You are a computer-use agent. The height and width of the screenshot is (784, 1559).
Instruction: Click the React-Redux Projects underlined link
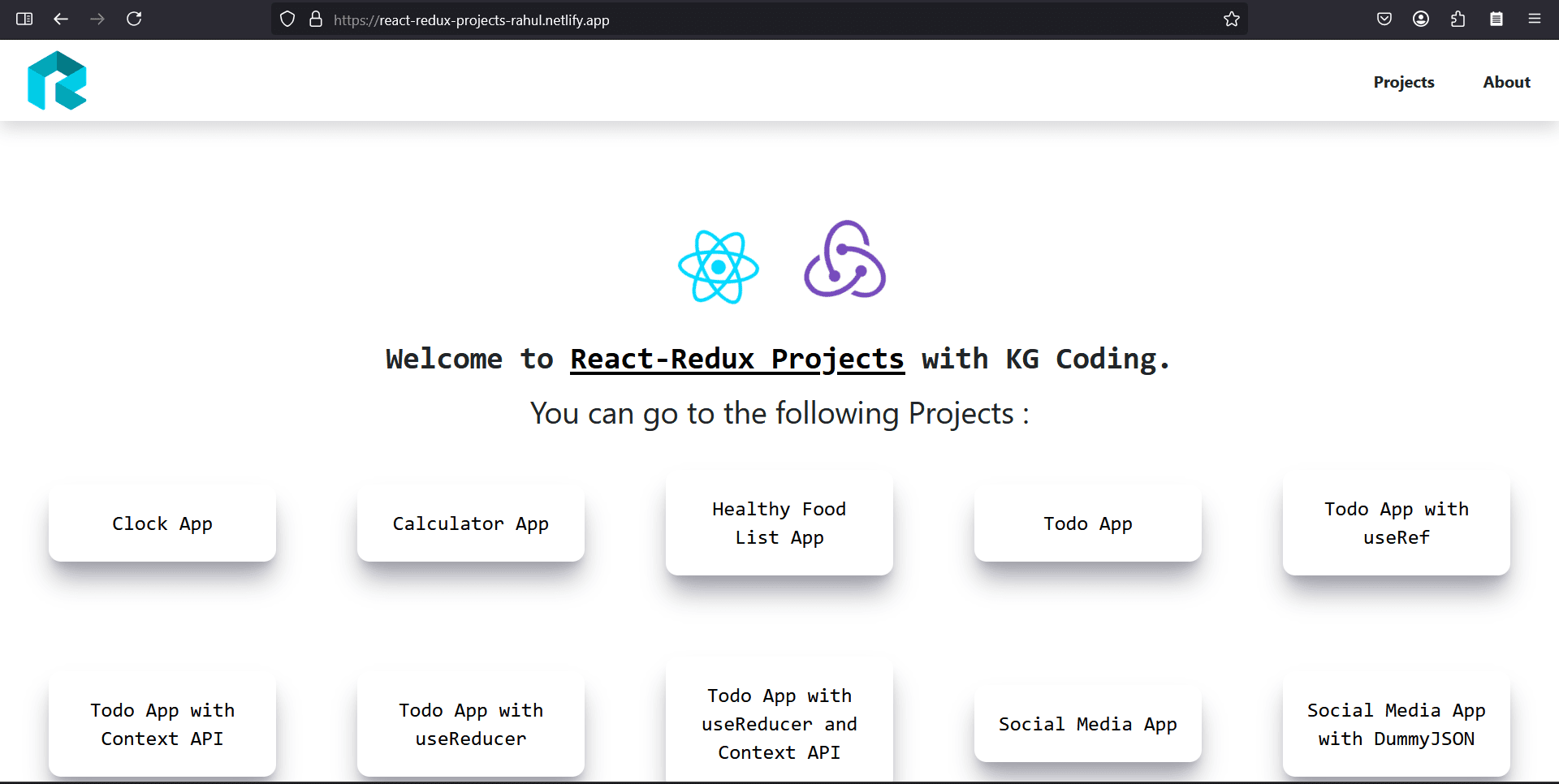736,359
